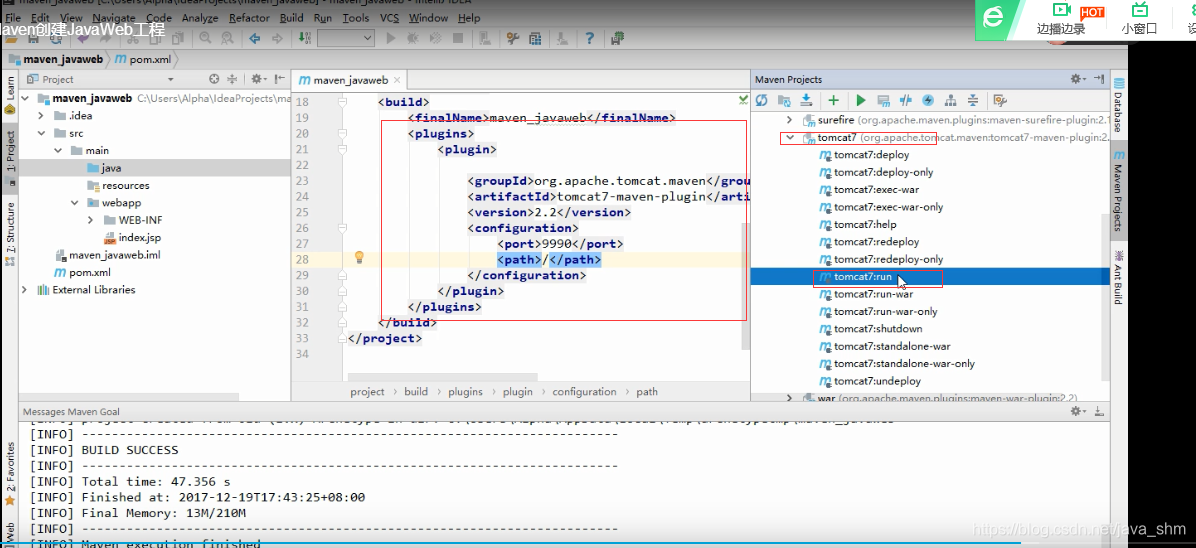The width and height of the screenshot is (1196, 548).
Task: Open the Refactor menu
Action: pos(249,18)
